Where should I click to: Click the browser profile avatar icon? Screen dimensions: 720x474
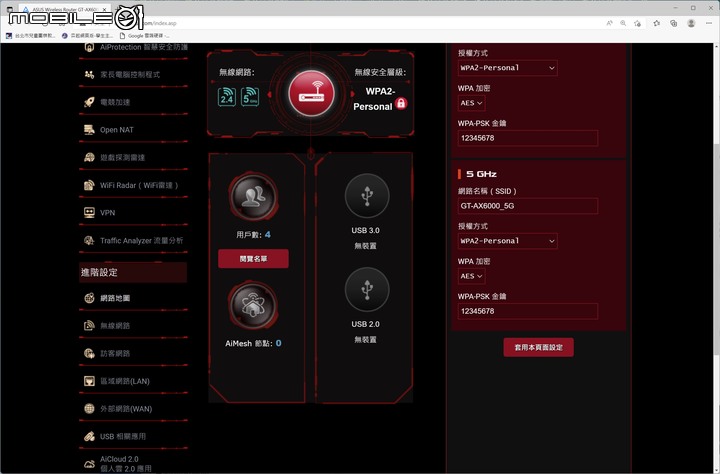click(x=691, y=23)
